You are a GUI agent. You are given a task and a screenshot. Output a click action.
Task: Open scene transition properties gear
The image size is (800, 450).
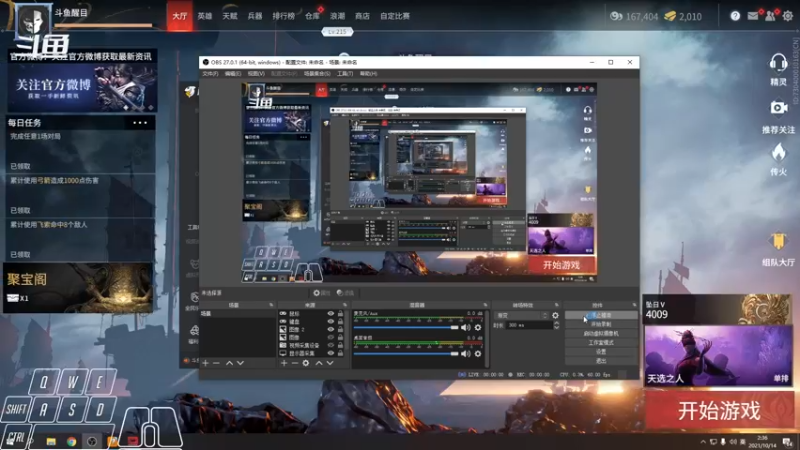pos(555,316)
